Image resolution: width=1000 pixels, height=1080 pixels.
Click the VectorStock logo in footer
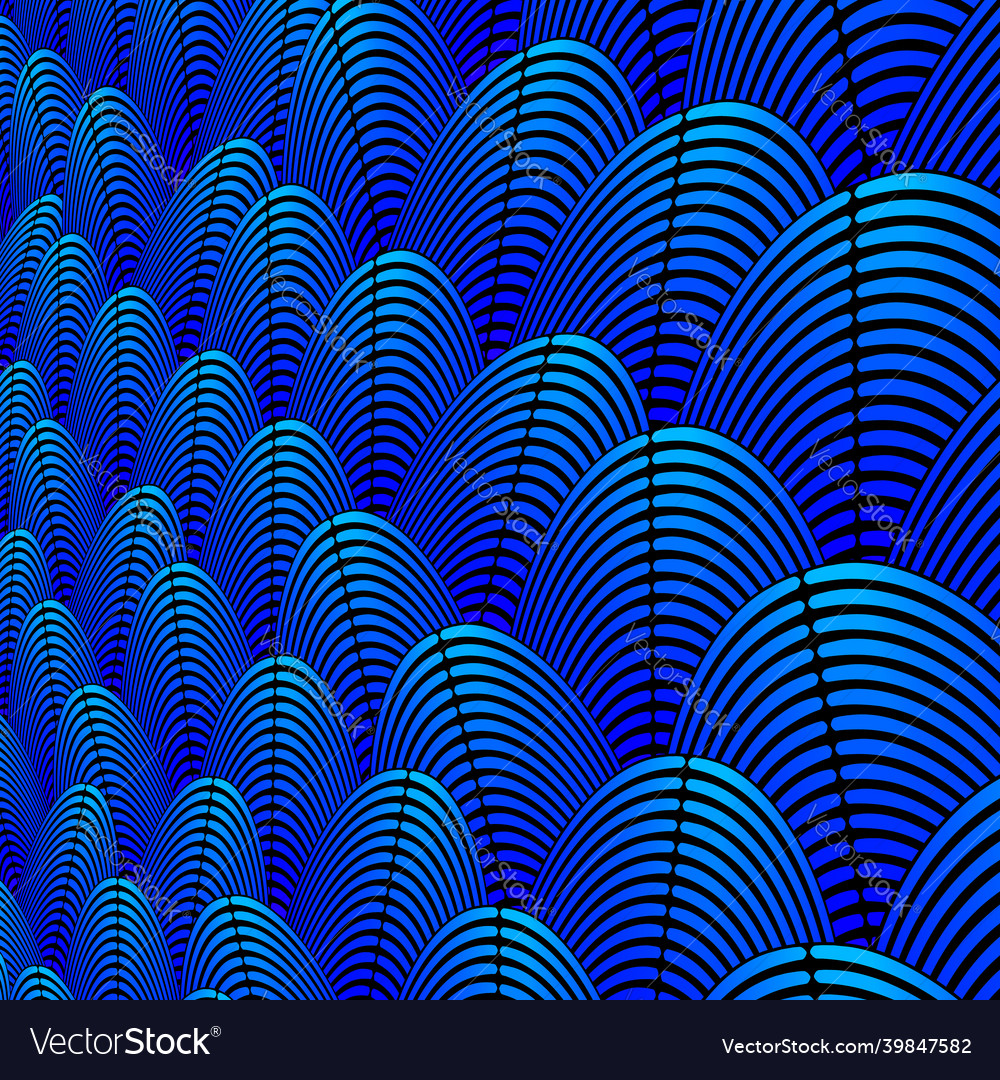[x=125, y=1041]
